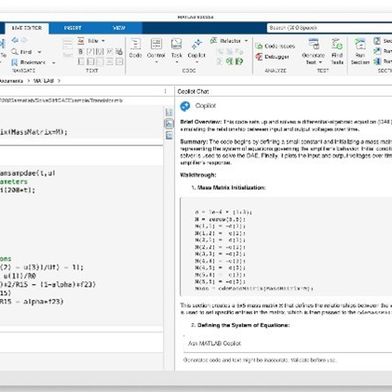This screenshot has width=392, height=392.
Task: Switch to output inline view
Action: 169,124
